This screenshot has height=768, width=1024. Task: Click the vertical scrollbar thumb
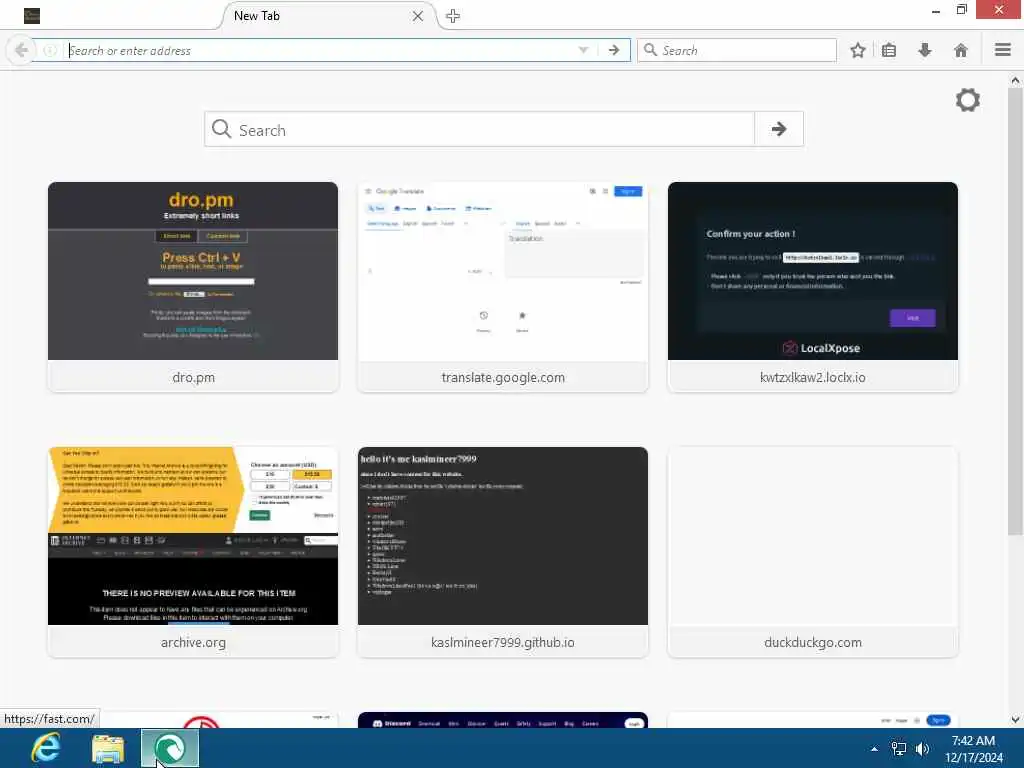point(1015,311)
